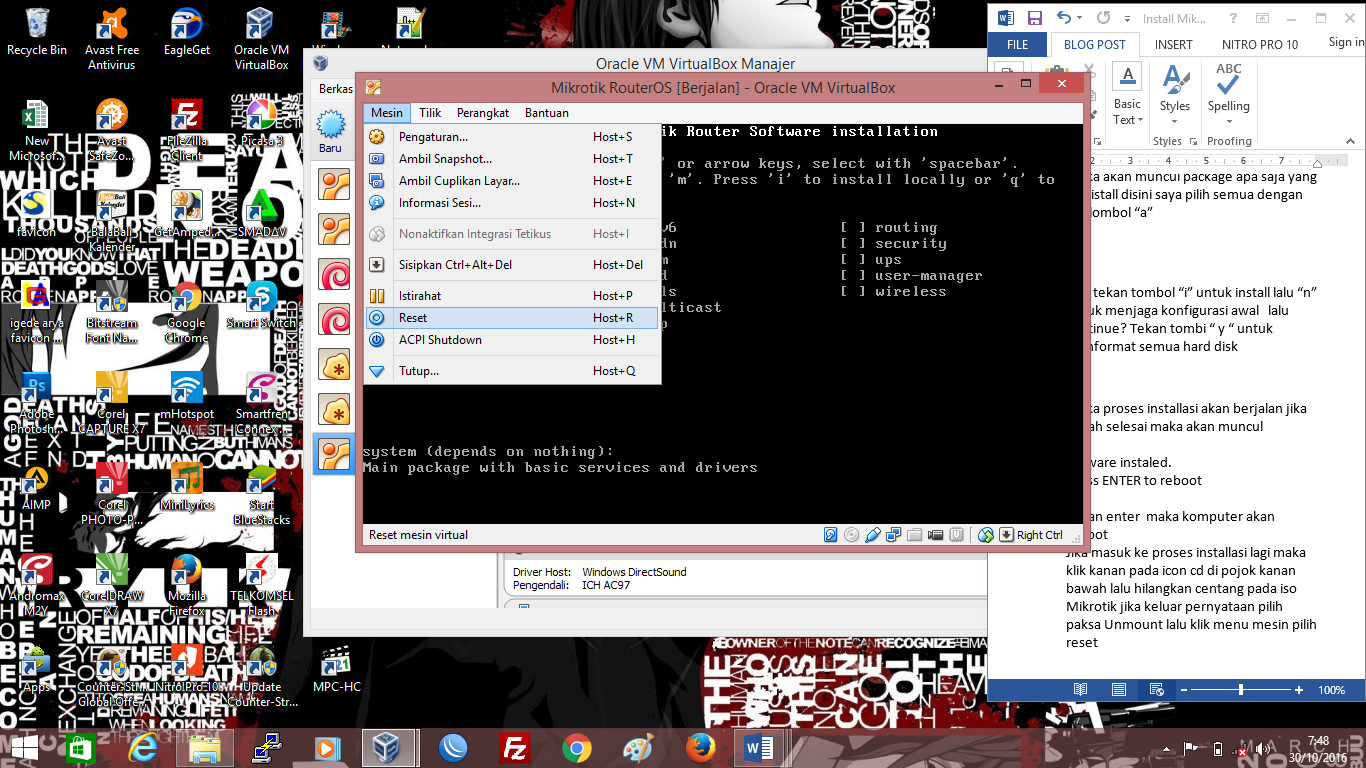Image resolution: width=1366 pixels, height=768 pixels.
Task: Select the Mozilla Firefox desktop shortcut
Action: (187, 586)
